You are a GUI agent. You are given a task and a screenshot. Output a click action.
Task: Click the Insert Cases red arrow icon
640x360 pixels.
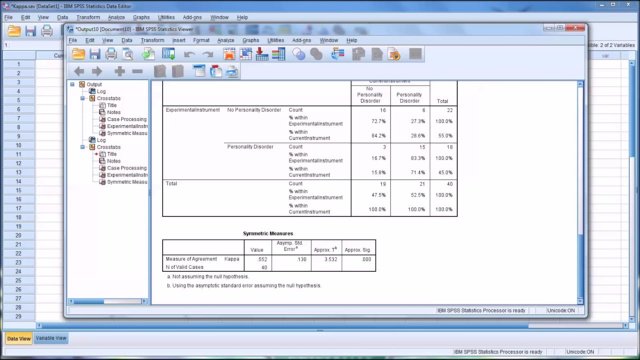pyautogui.click(x=262, y=54)
